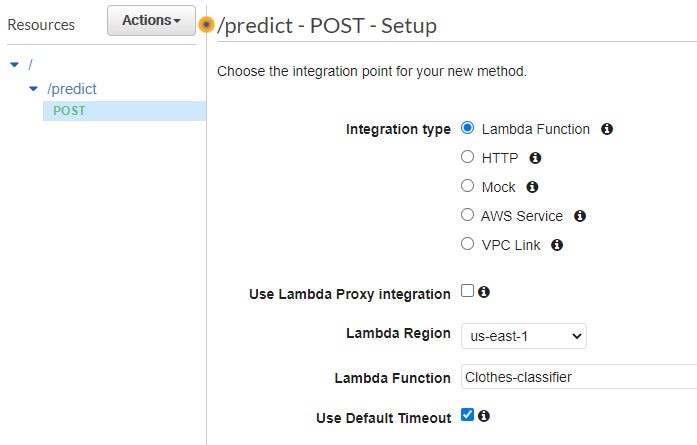Select VPC Link integration type

(468, 244)
